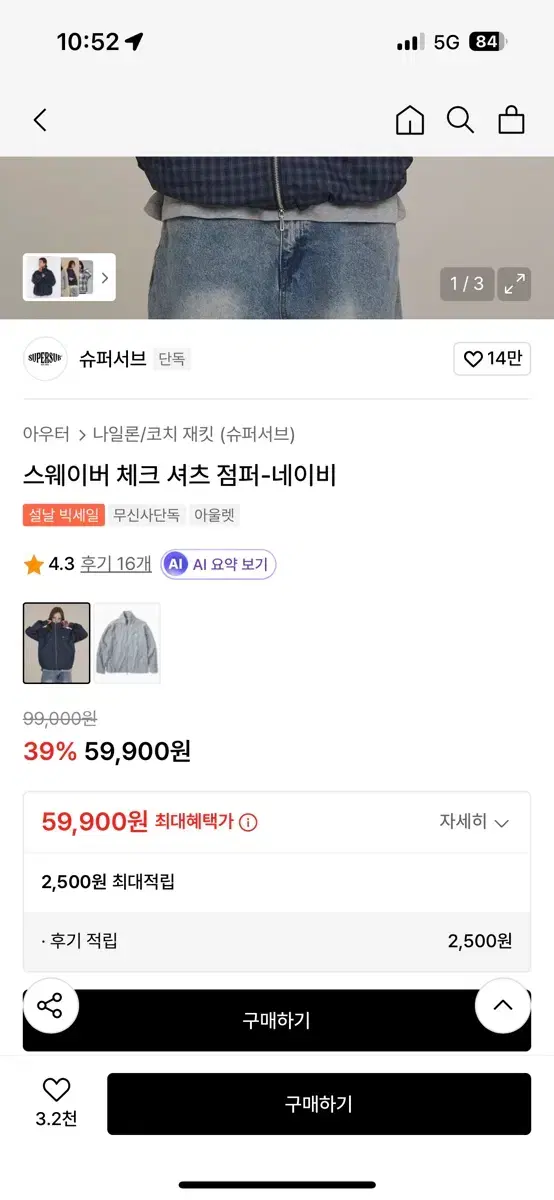Go back using the left arrow icon

pos(40,121)
